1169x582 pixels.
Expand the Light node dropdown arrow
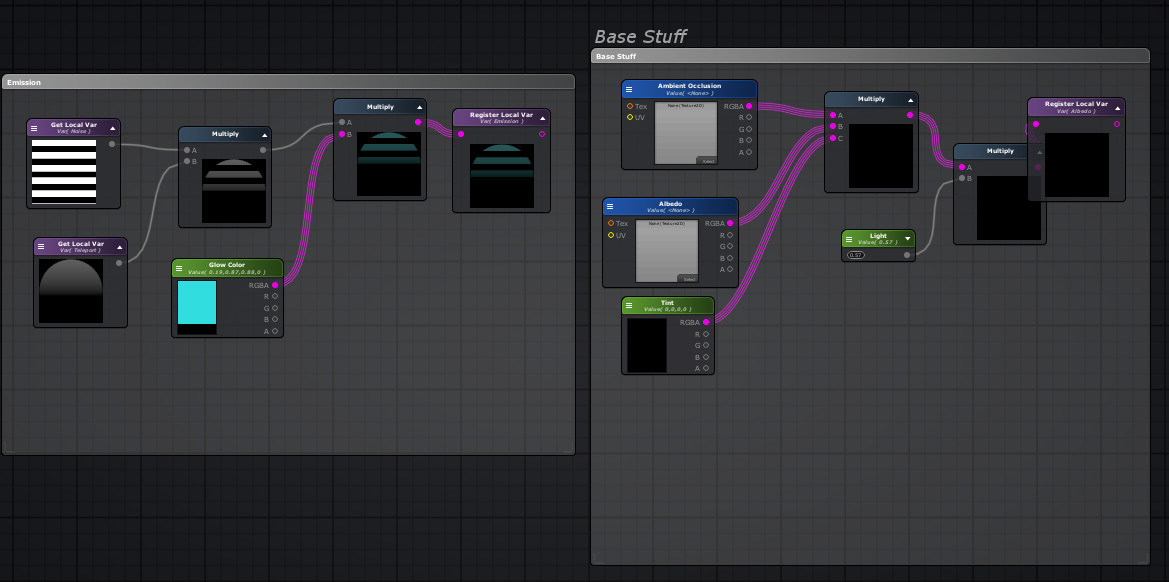pos(907,238)
